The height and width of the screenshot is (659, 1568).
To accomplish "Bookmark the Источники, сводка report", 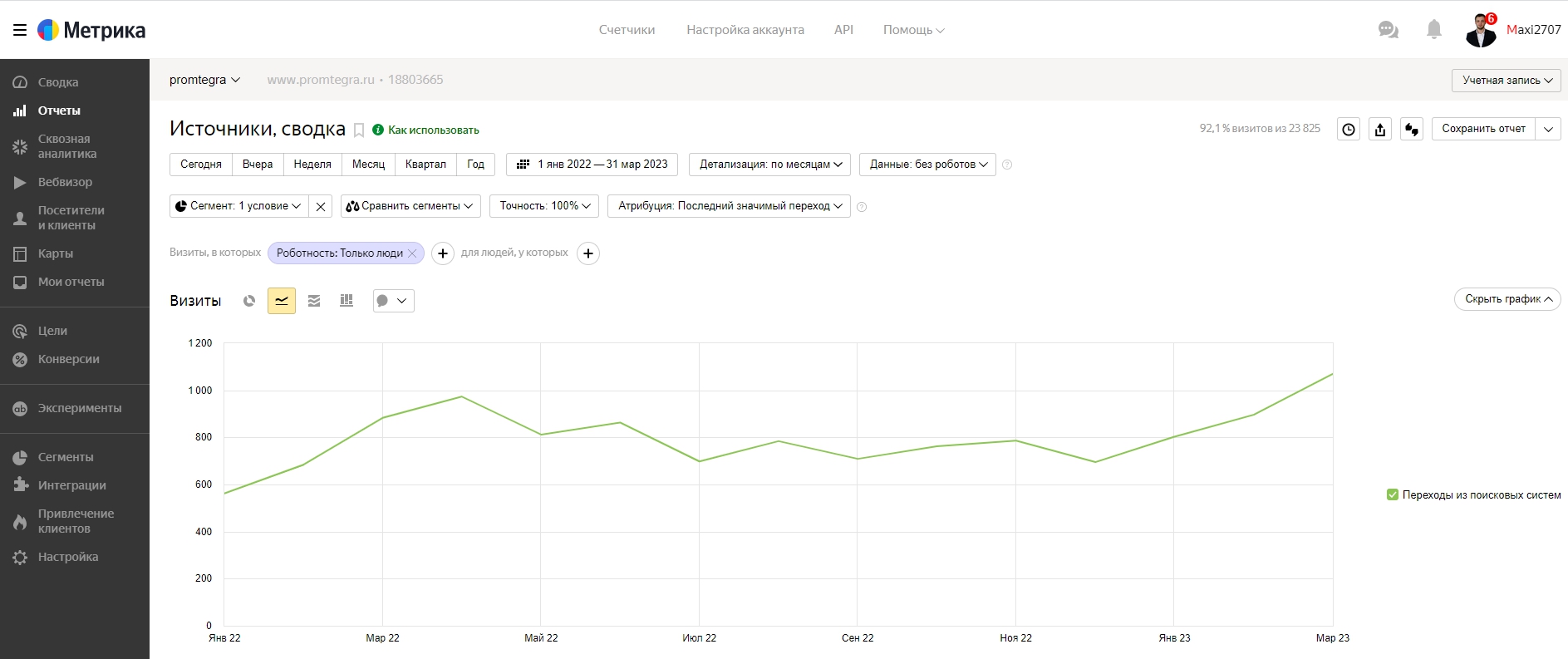I will [359, 130].
